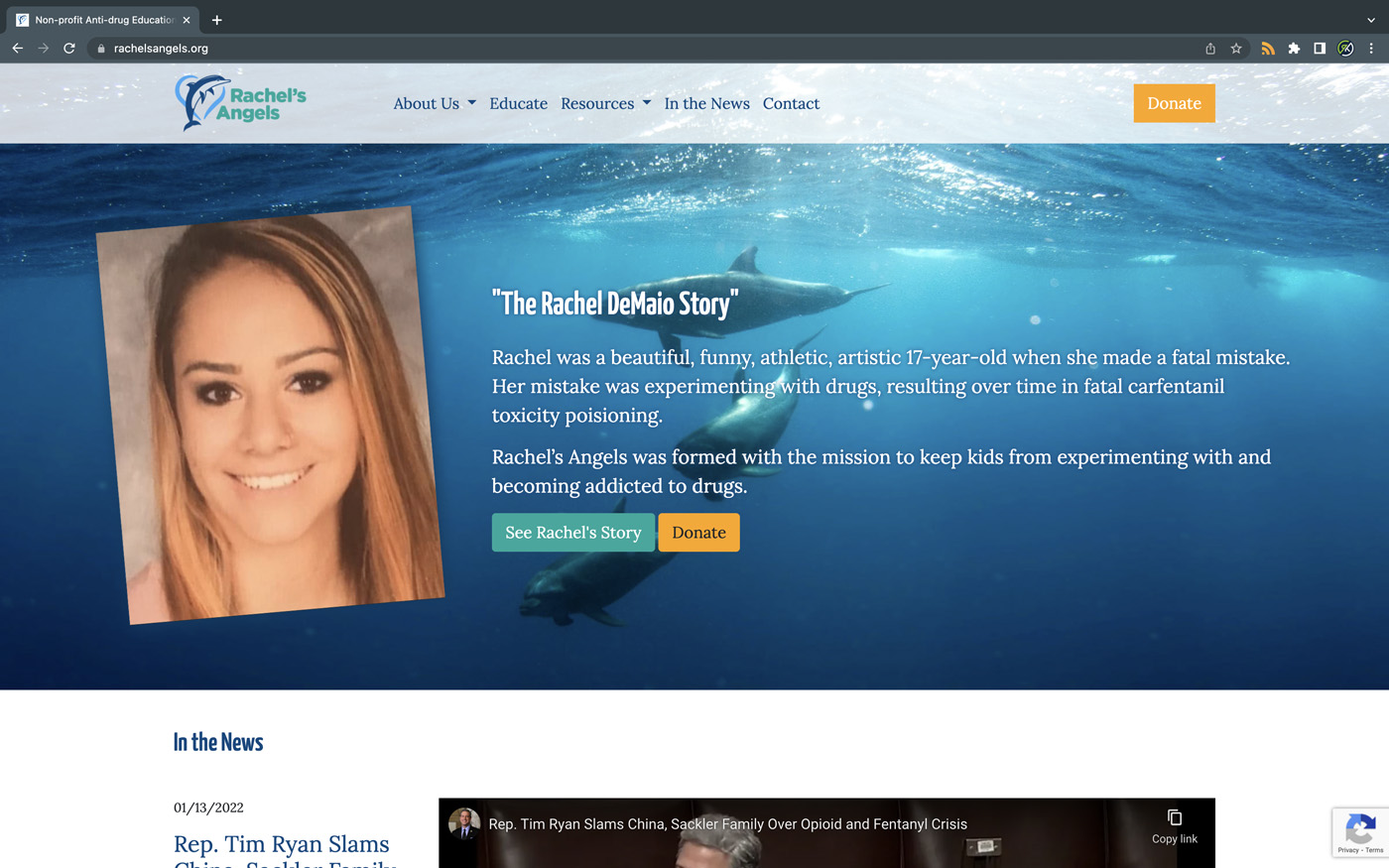Open the Educate page
The image size is (1389, 868).
518,103
